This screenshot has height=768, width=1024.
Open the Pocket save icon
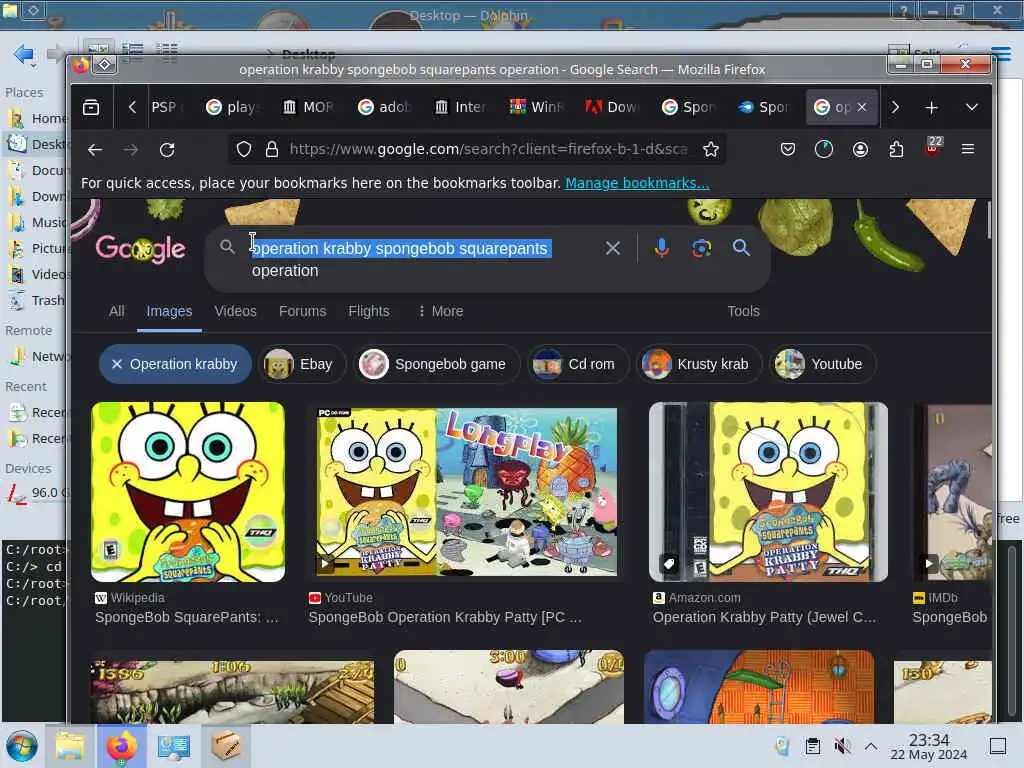tap(788, 150)
